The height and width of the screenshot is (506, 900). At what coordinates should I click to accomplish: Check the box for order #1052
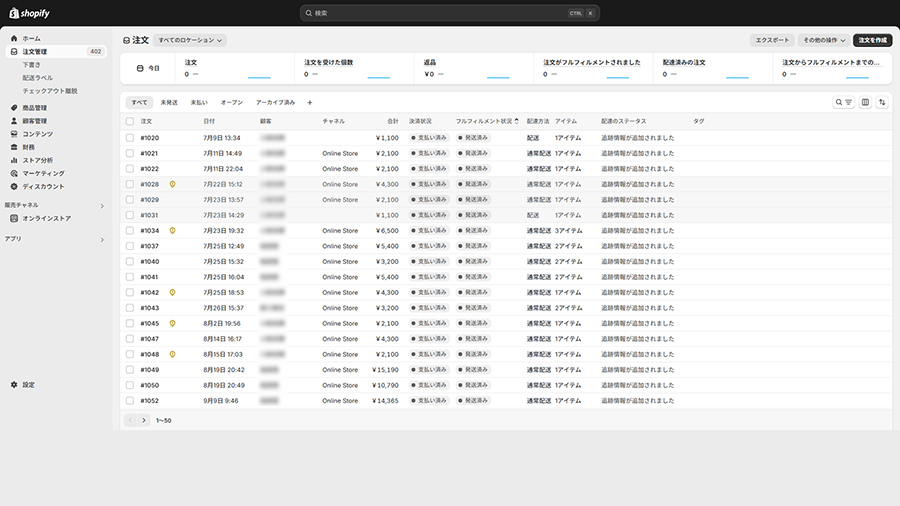[130, 401]
